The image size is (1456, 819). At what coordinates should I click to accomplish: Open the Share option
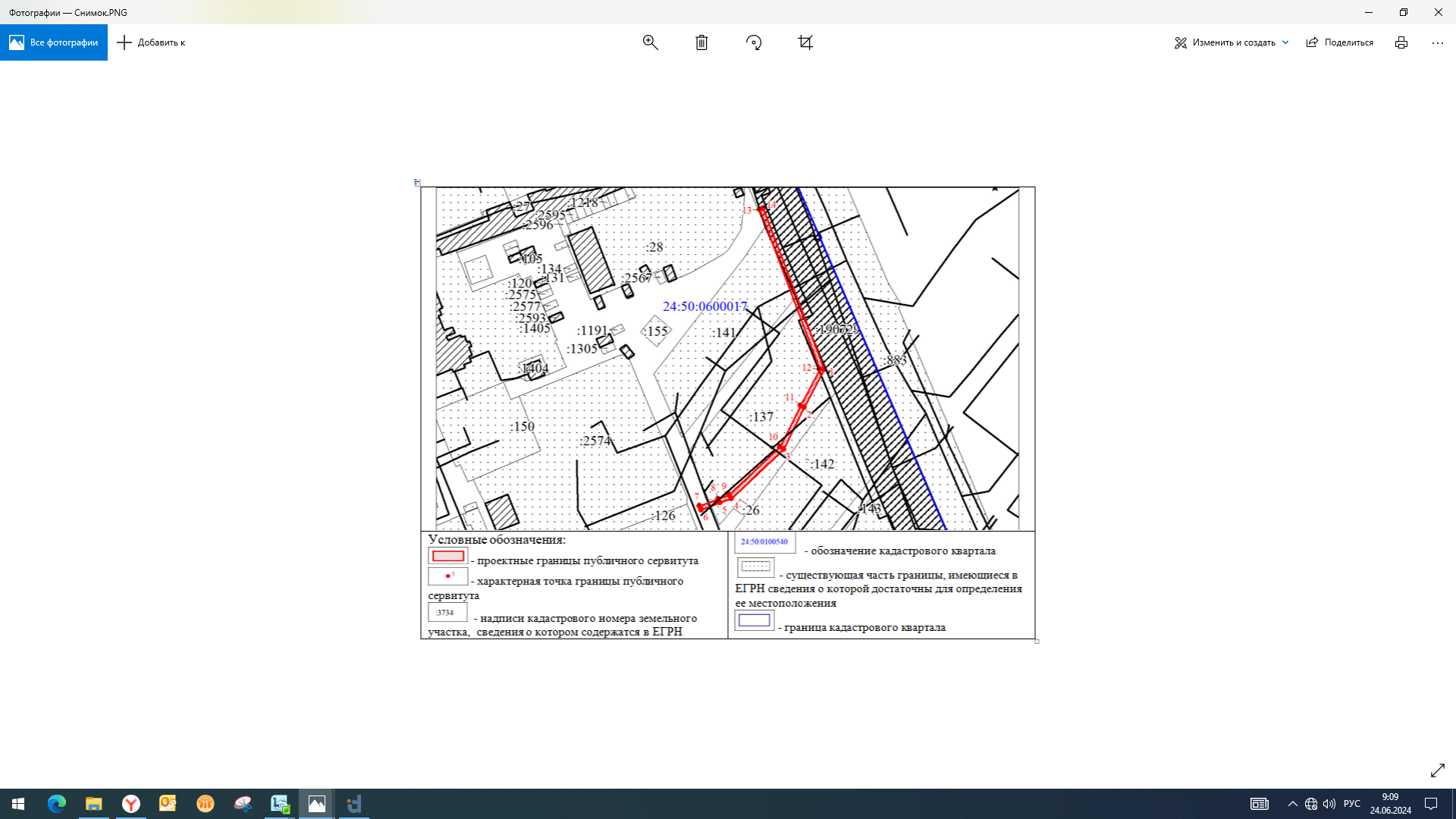click(1340, 42)
